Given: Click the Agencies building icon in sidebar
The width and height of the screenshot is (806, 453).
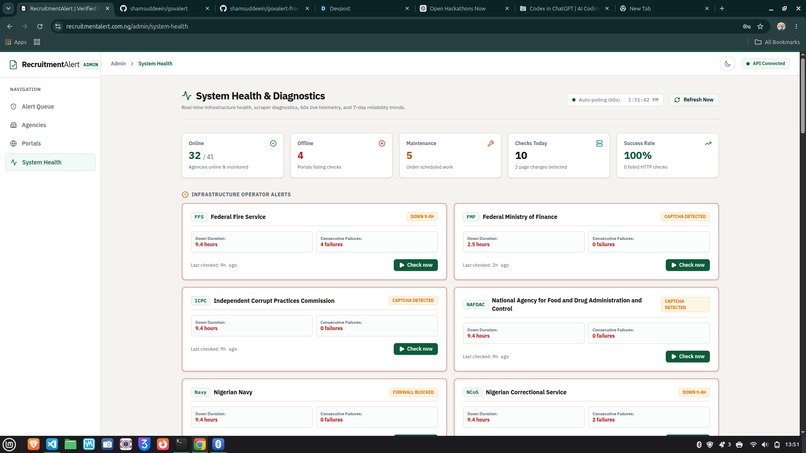Looking at the screenshot, I should pos(13,125).
